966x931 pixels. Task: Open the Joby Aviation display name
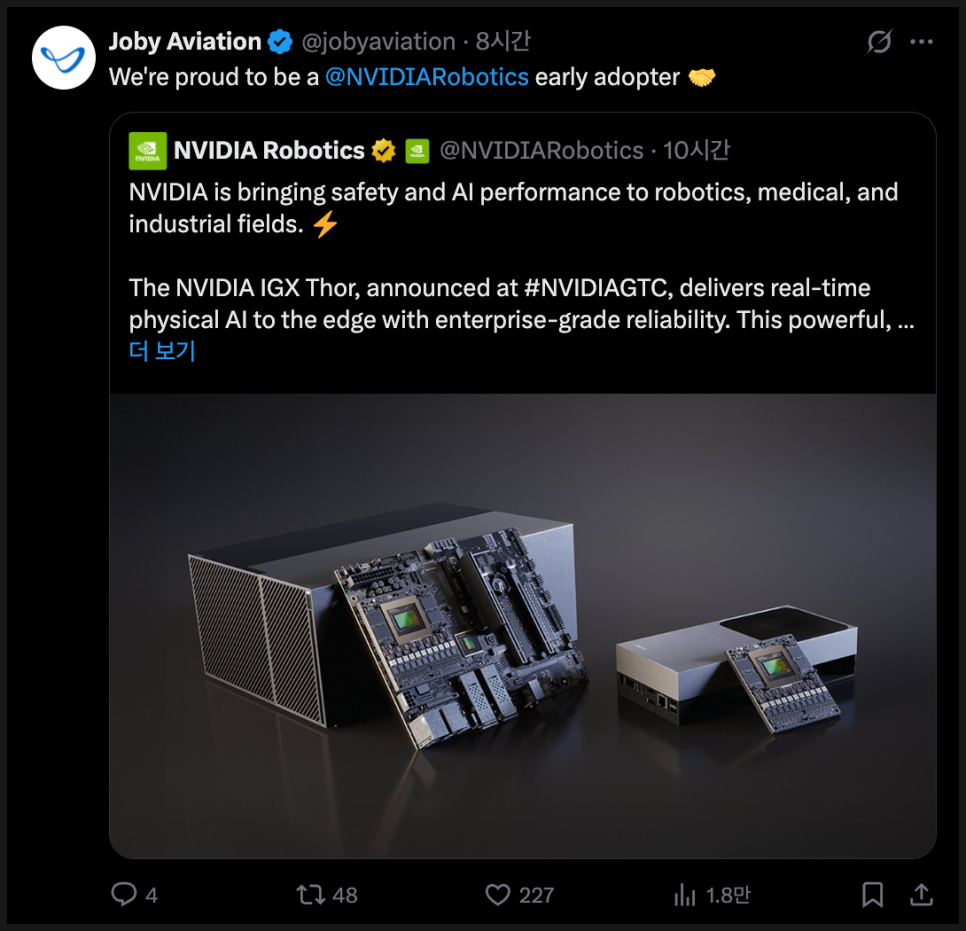coord(185,42)
